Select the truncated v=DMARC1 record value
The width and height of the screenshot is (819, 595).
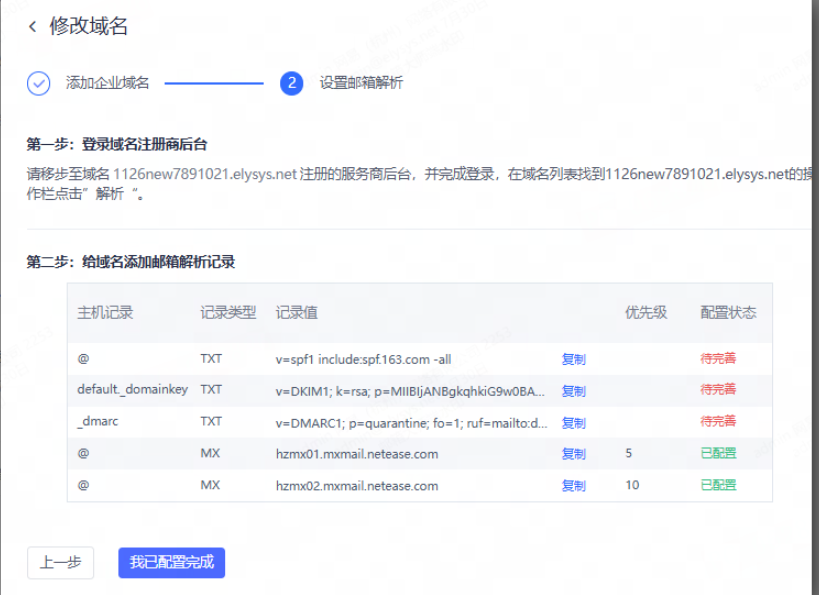412,423
